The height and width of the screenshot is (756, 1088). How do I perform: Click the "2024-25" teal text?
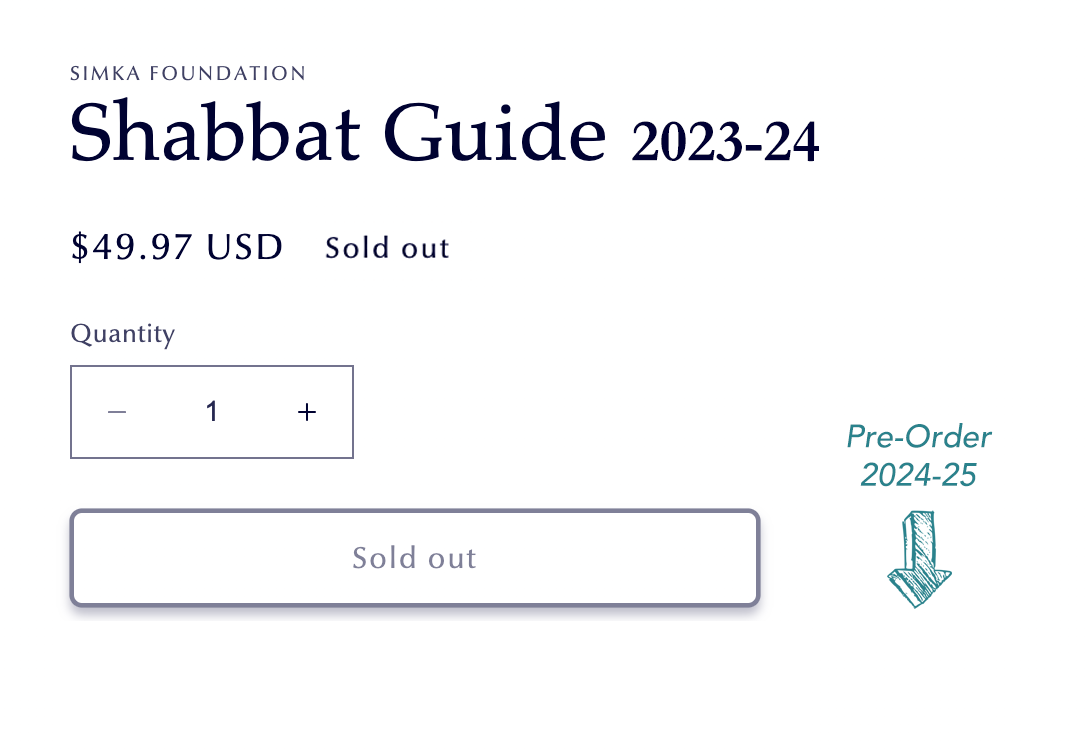(x=918, y=475)
